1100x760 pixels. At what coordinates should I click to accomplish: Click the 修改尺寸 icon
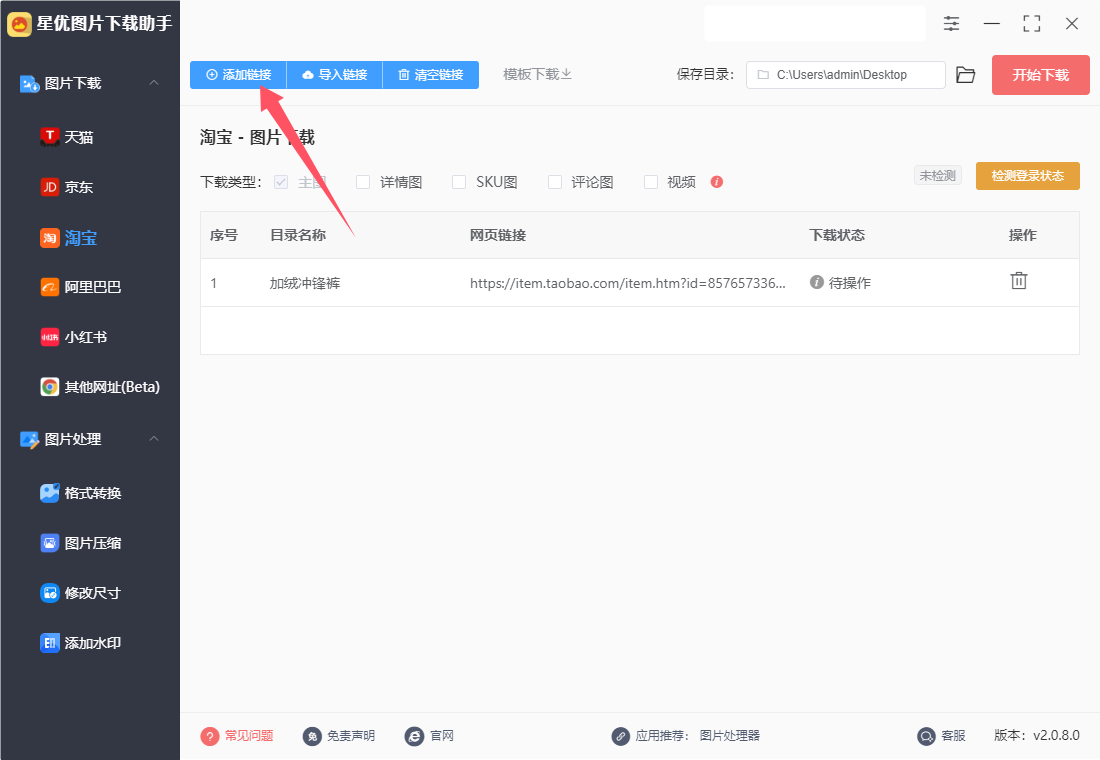pos(49,593)
